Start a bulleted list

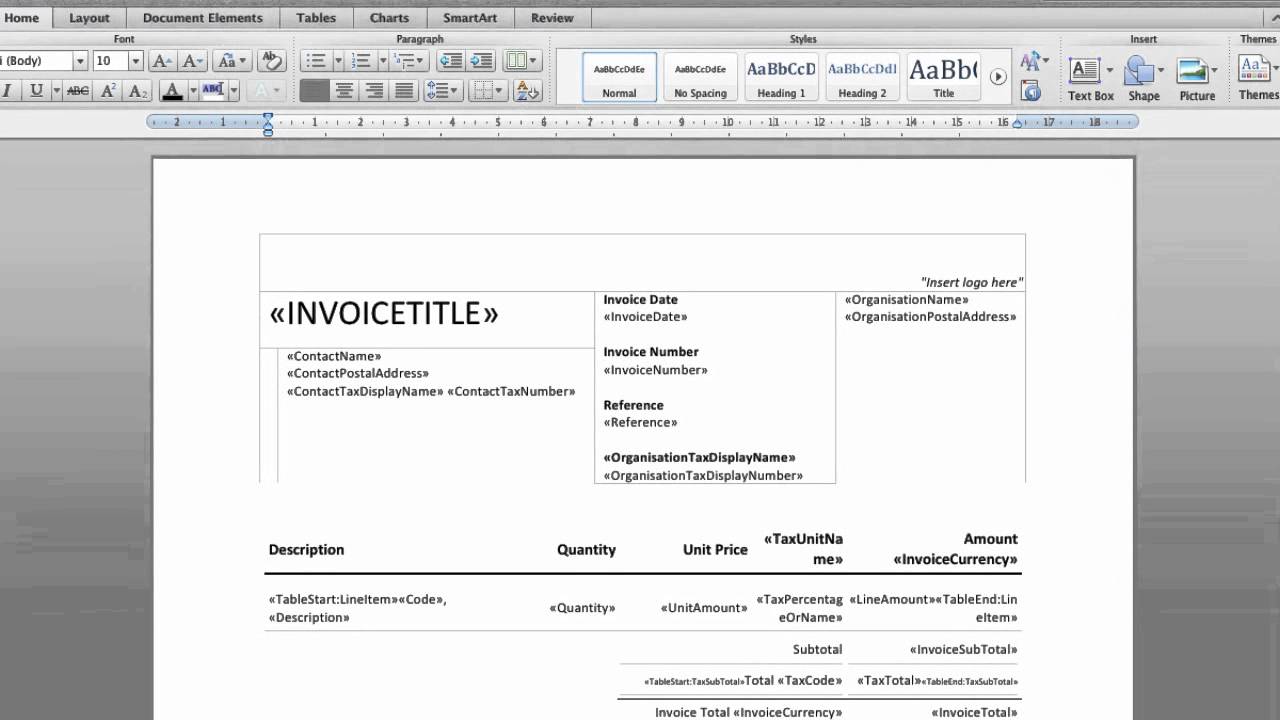point(316,61)
